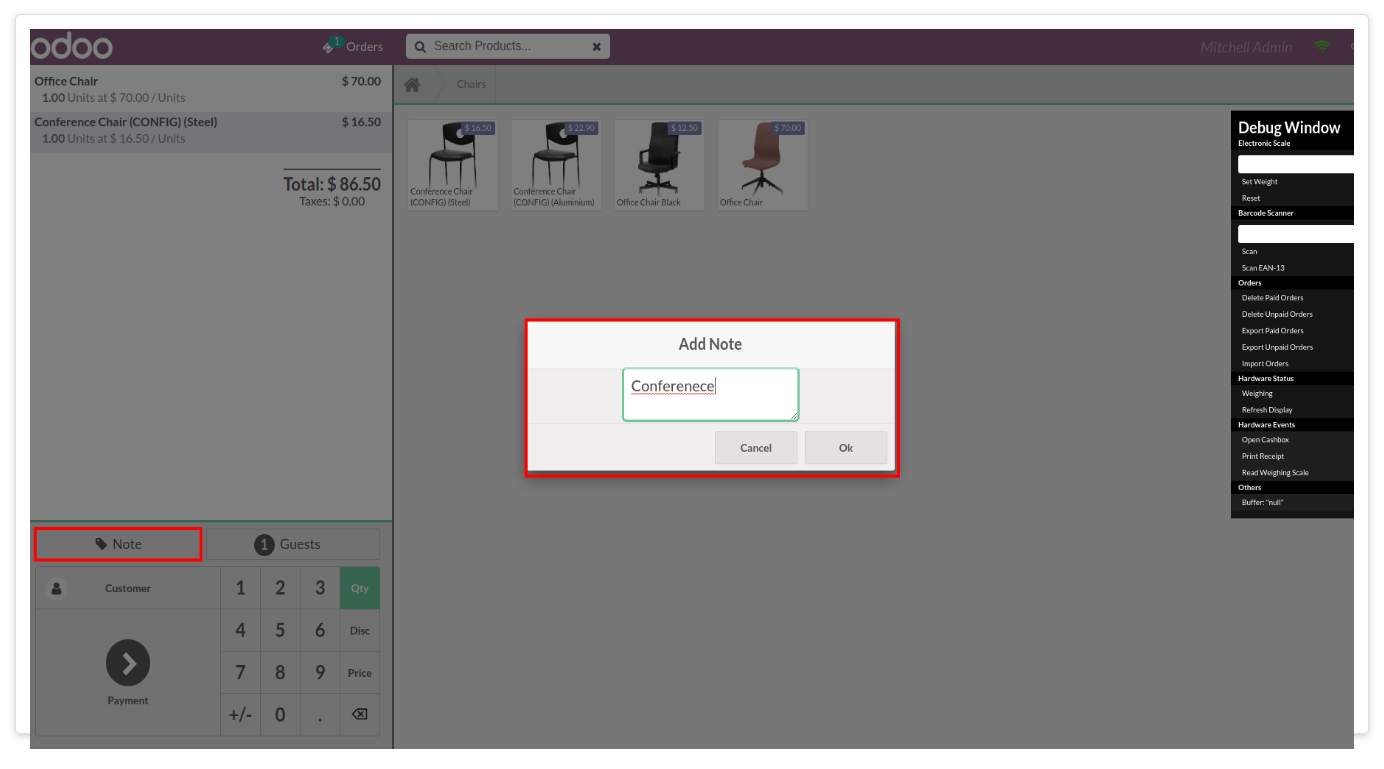
Task: Click Refresh Display debug option
Action: [x=1267, y=410]
